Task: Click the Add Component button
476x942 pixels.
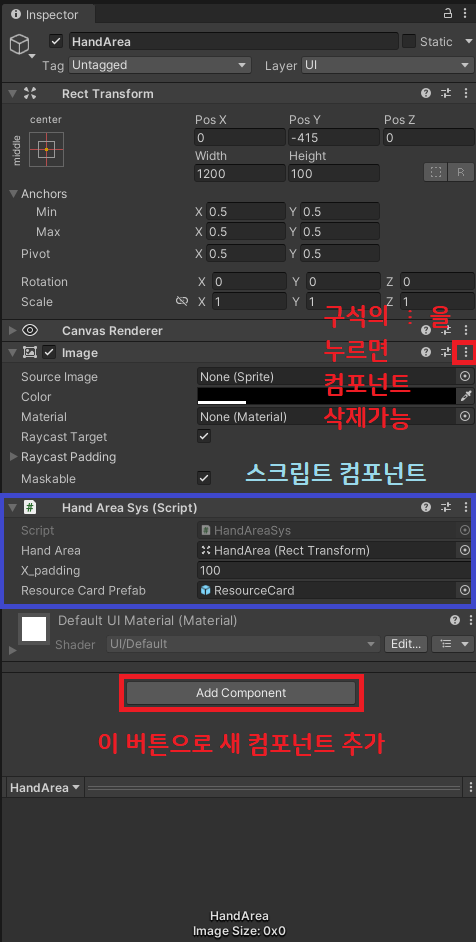Action: click(x=241, y=693)
